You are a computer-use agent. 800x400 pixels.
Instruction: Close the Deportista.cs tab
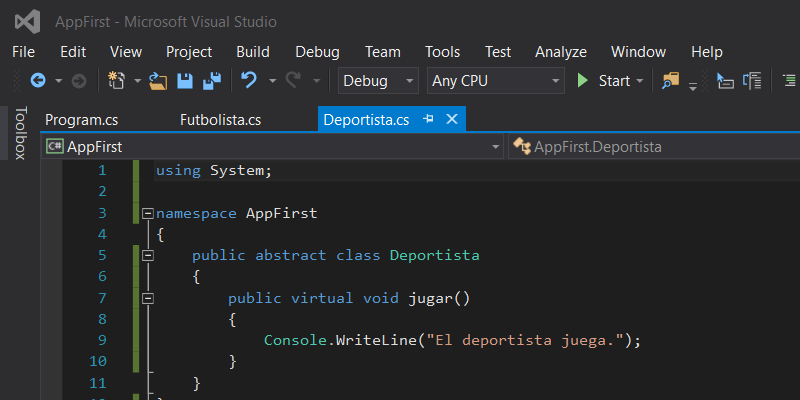451,119
